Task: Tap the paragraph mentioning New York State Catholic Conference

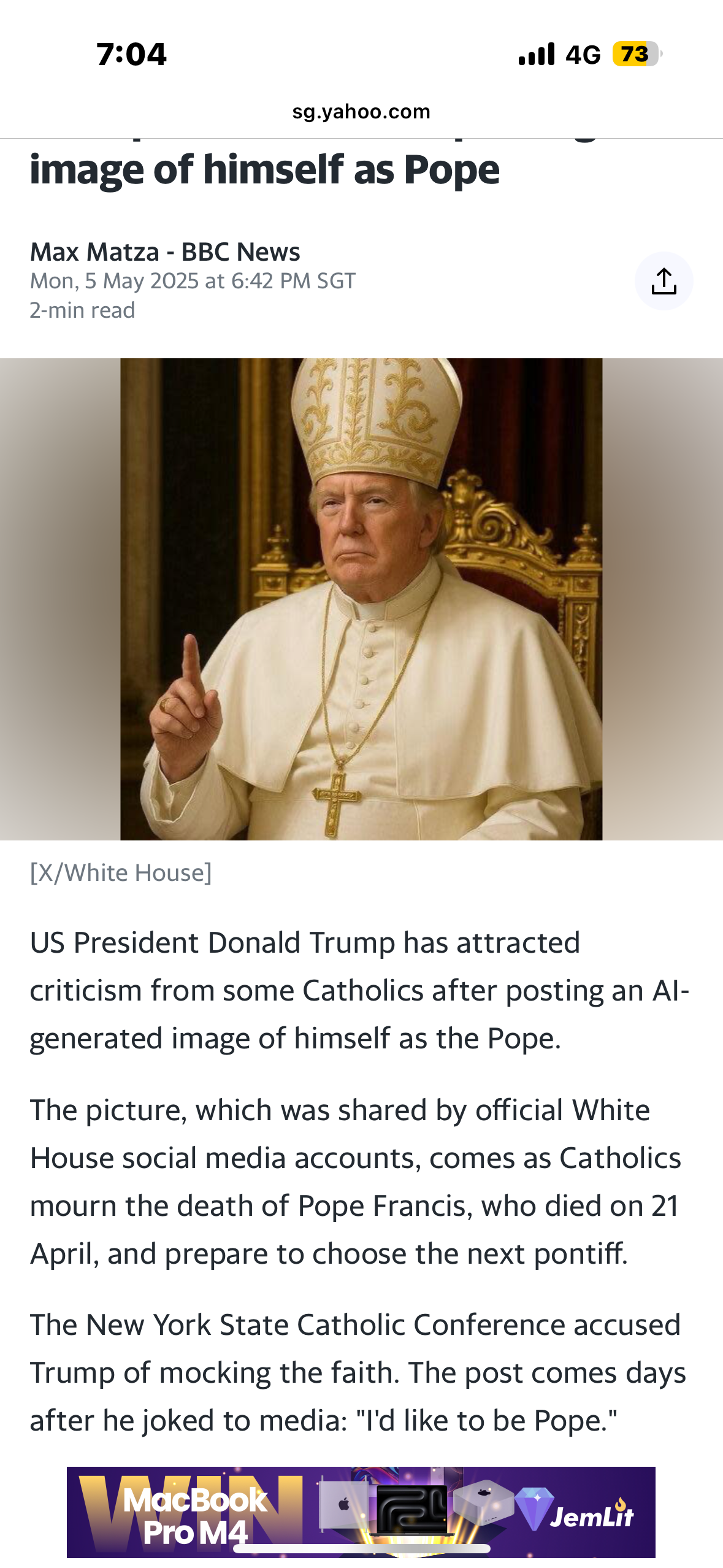Action: click(358, 1372)
